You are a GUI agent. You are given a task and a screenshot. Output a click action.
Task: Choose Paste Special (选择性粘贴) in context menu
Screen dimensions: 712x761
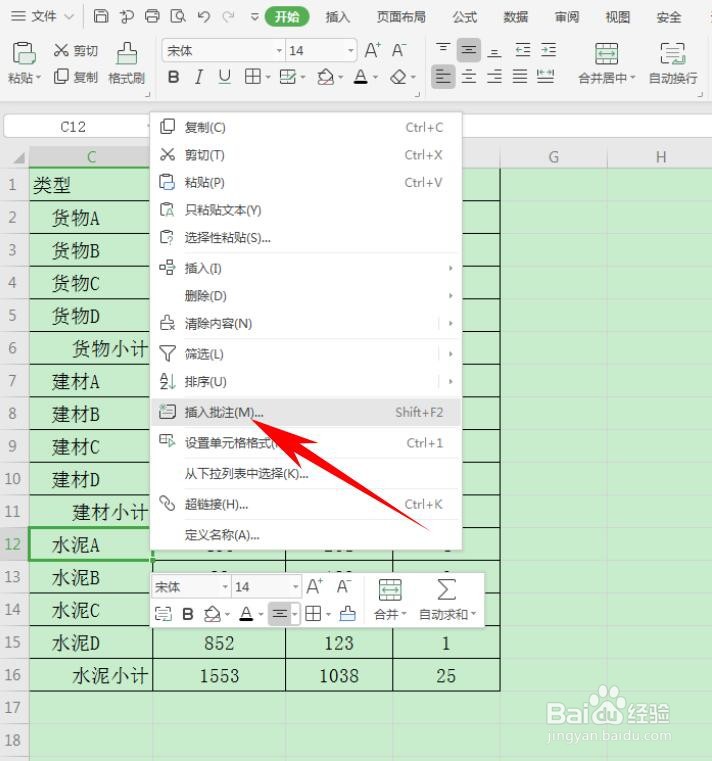click(306, 237)
